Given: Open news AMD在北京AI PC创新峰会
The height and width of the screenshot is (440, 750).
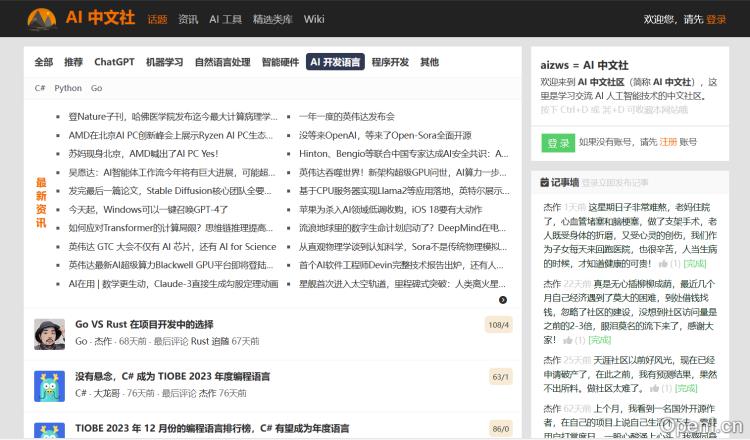Looking at the screenshot, I should pos(171,135).
